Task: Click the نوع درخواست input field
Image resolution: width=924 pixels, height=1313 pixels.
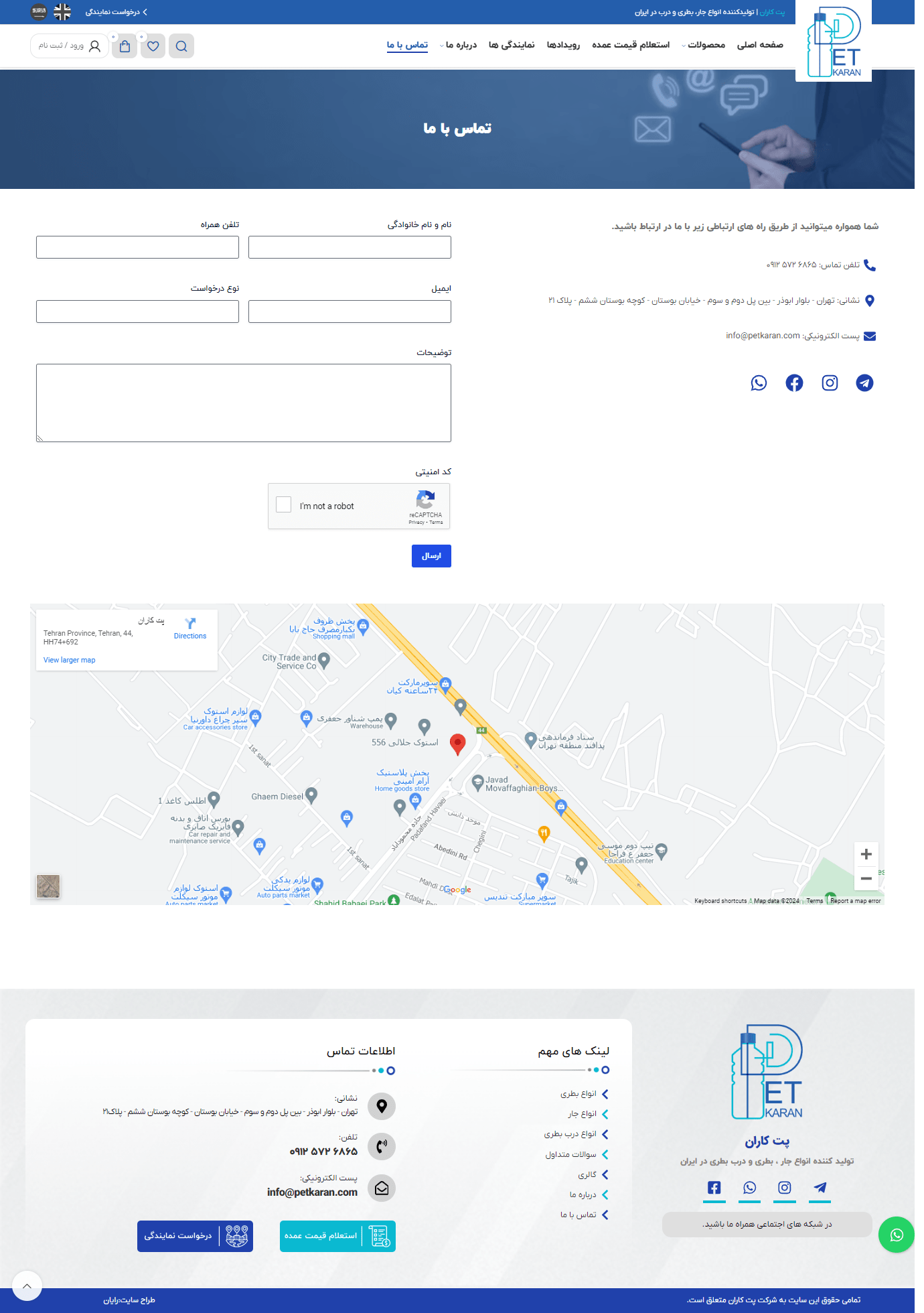Action: pos(137,312)
